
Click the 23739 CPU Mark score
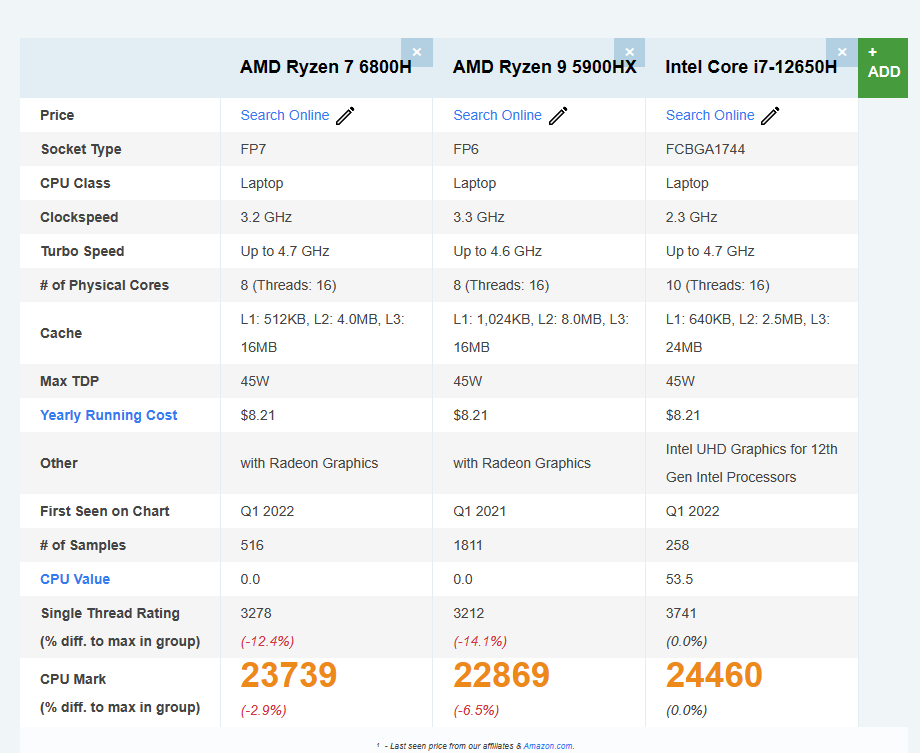click(289, 675)
